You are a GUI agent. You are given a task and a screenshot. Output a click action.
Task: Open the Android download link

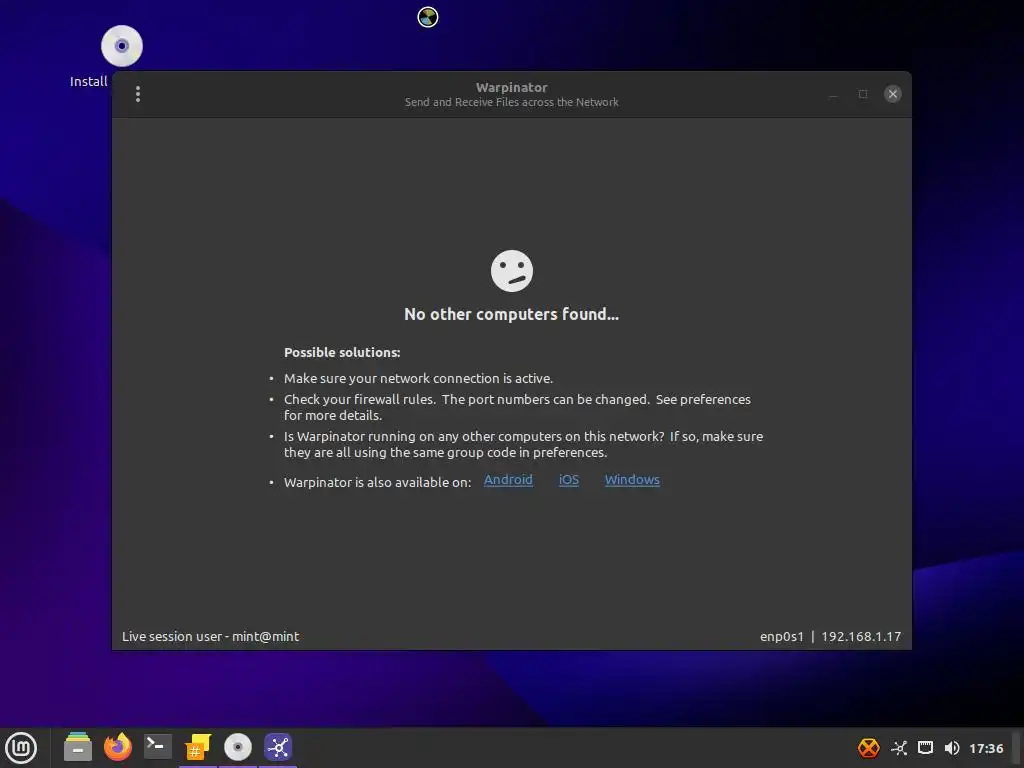(508, 480)
